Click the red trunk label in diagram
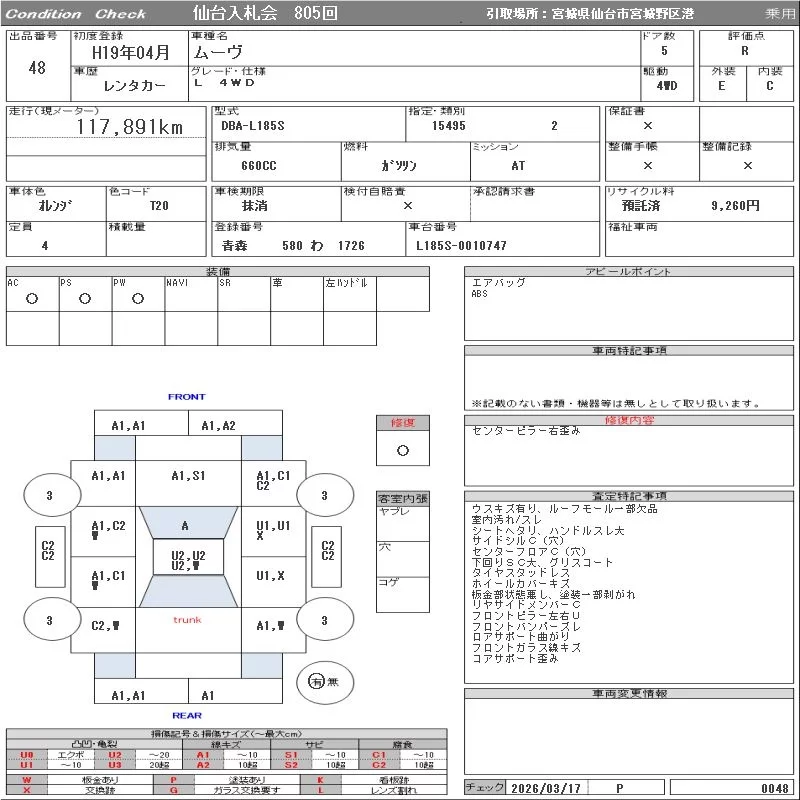800x800 pixels. coord(187,620)
